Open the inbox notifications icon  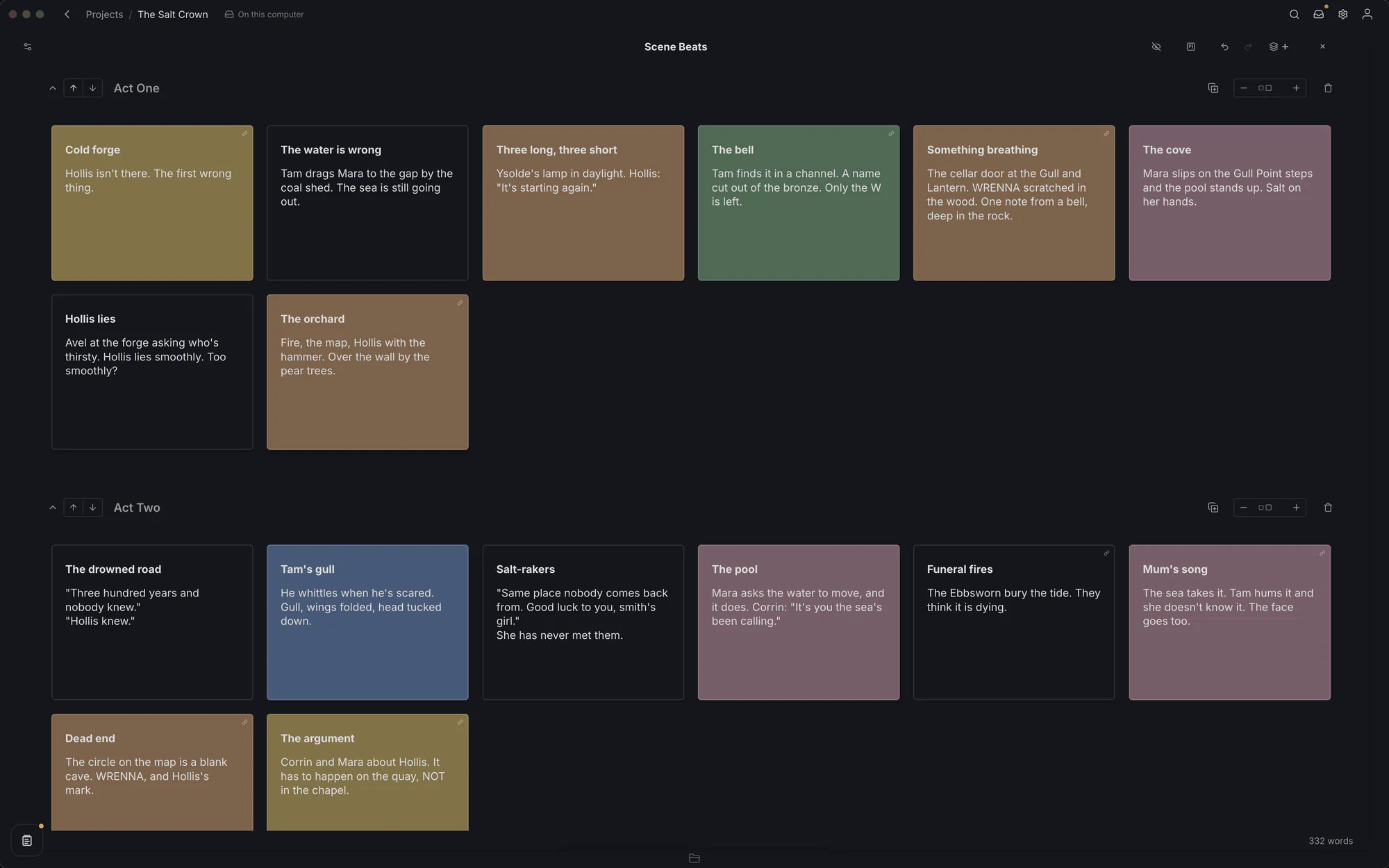[1318, 14]
